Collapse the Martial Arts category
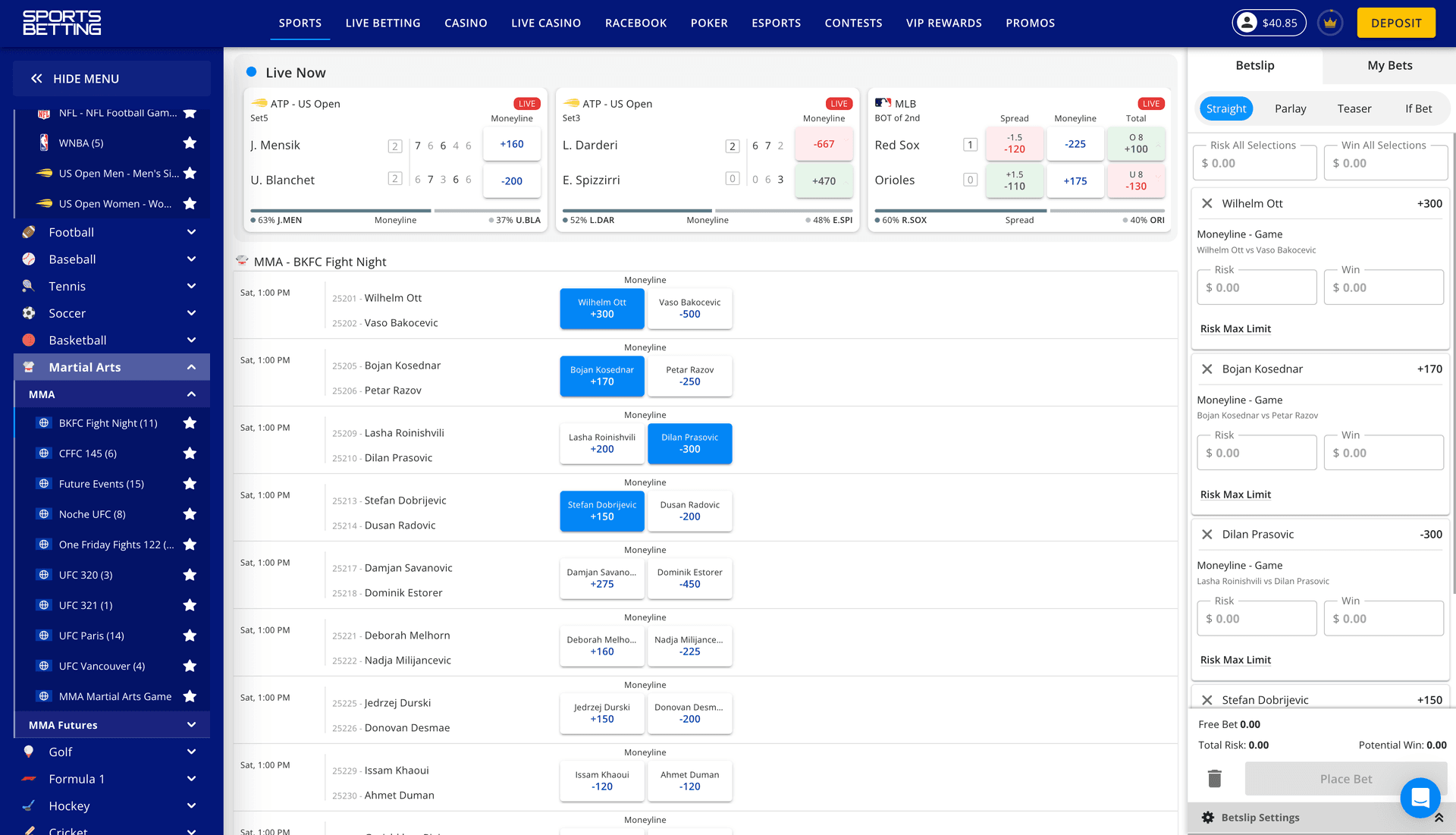Image resolution: width=1456 pixels, height=835 pixels. click(x=190, y=366)
